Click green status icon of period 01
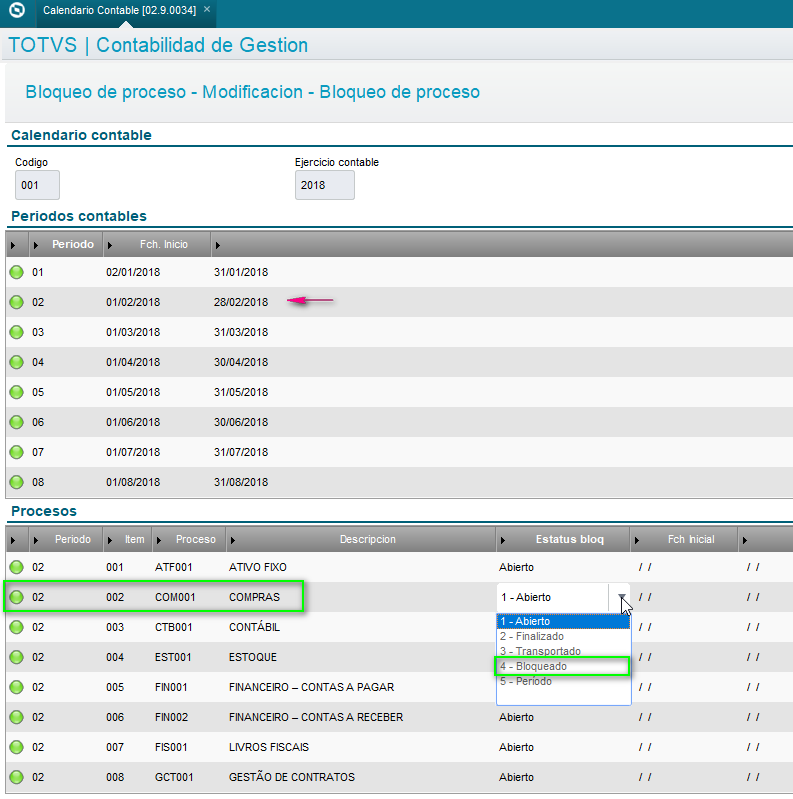Viewport: 793px width, 799px height. [x=17, y=272]
